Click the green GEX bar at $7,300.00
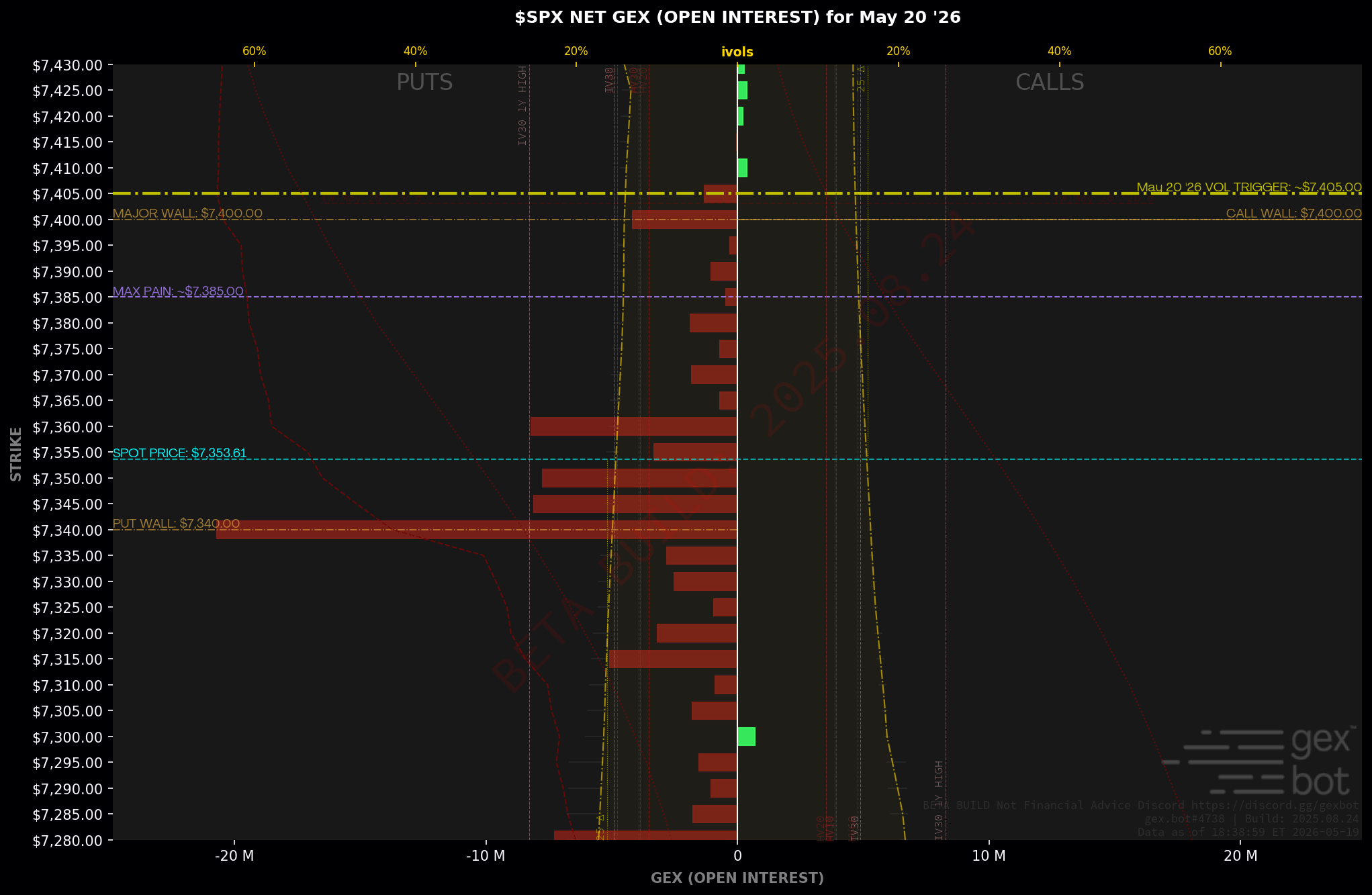The image size is (1372, 895). tap(746, 737)
